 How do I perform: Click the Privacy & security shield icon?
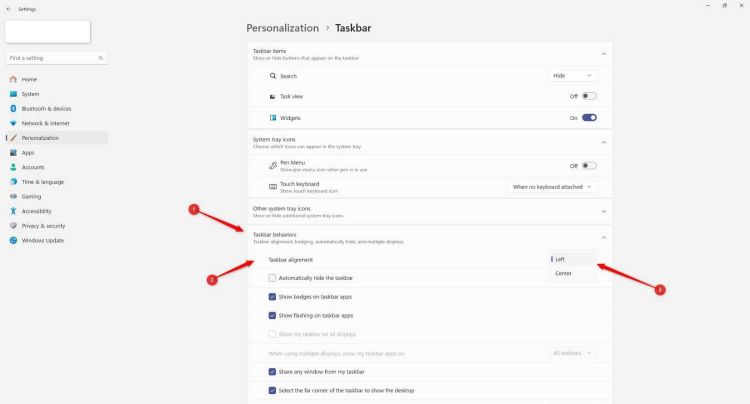pos(13,226)
